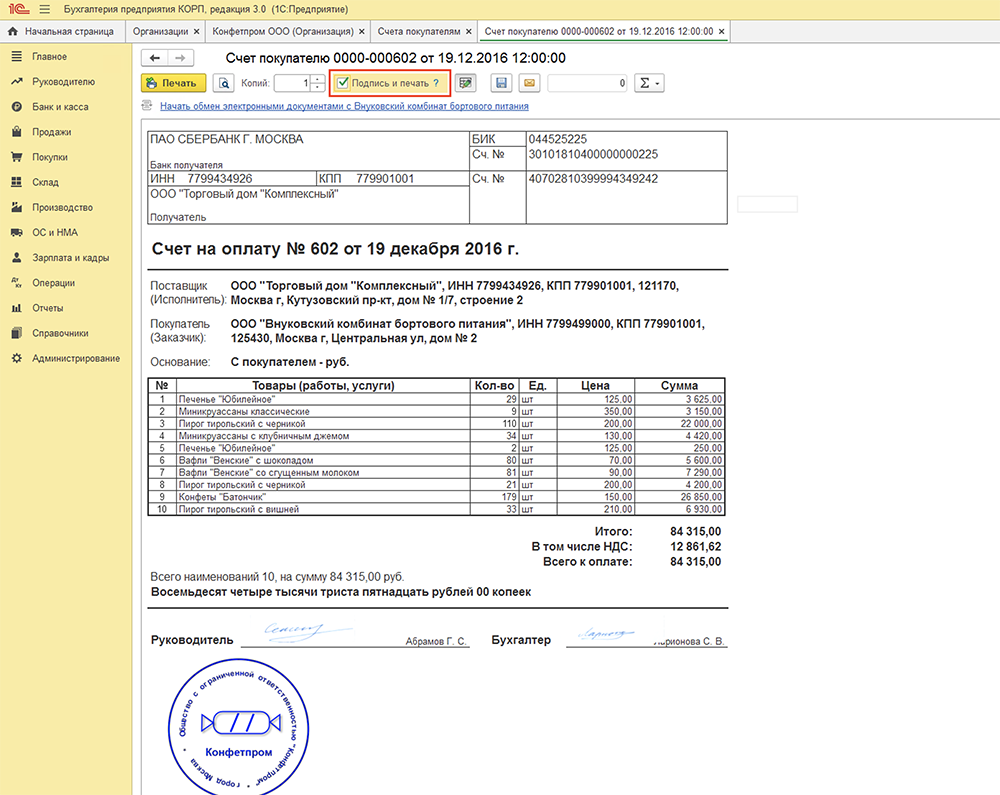
Task: Click the Склад grid icon
Action: tap(17, 182)
